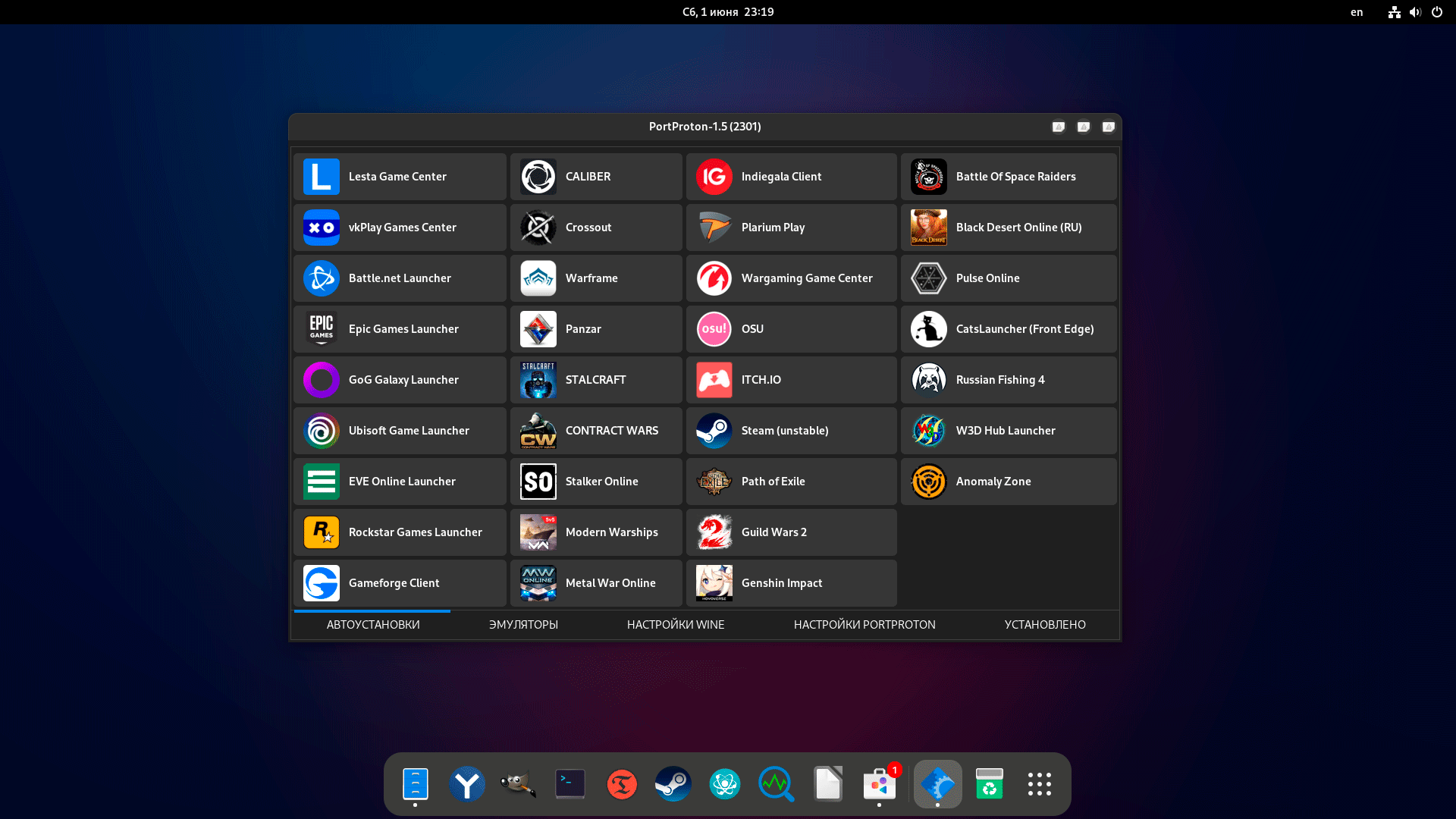Open НАСТРОЙКИ WINE settings
1456x819 pixels.
coord(674,624)
